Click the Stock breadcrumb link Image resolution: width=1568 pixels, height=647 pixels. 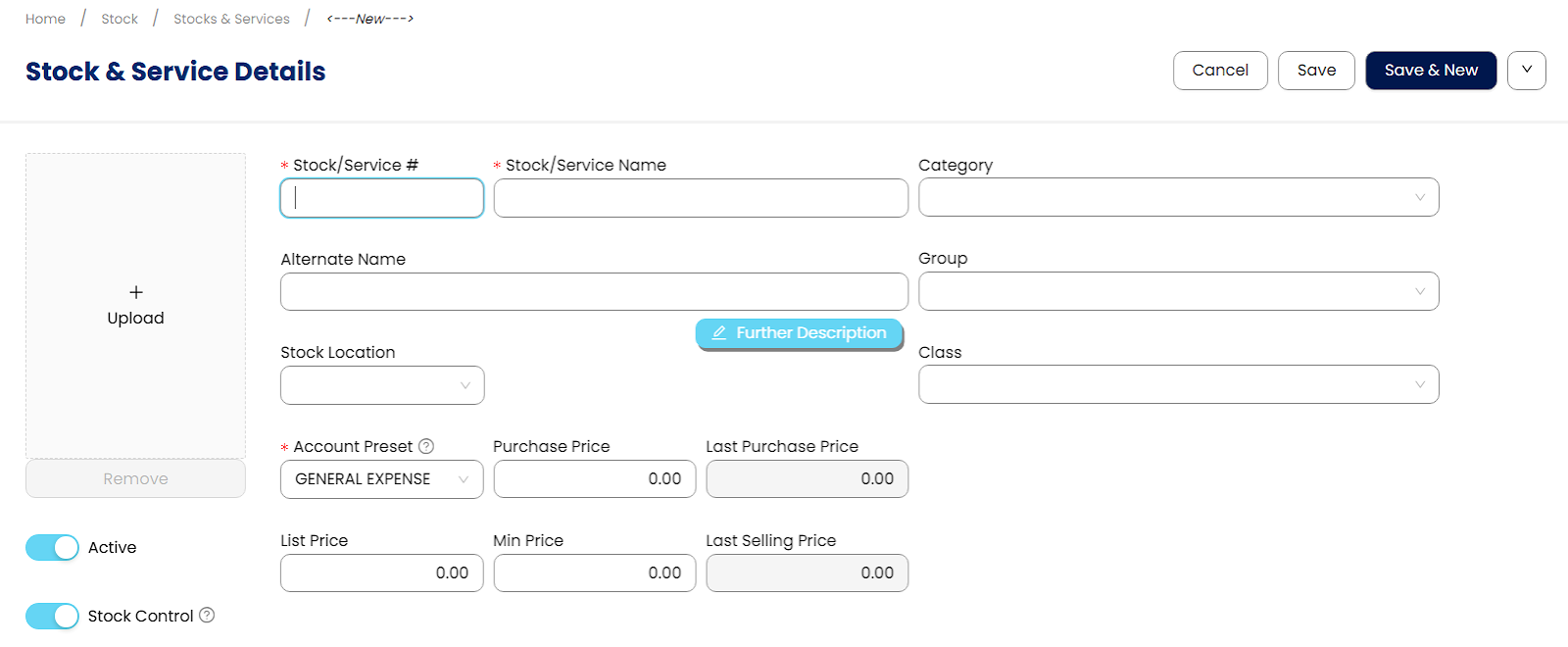pos(120,19)
